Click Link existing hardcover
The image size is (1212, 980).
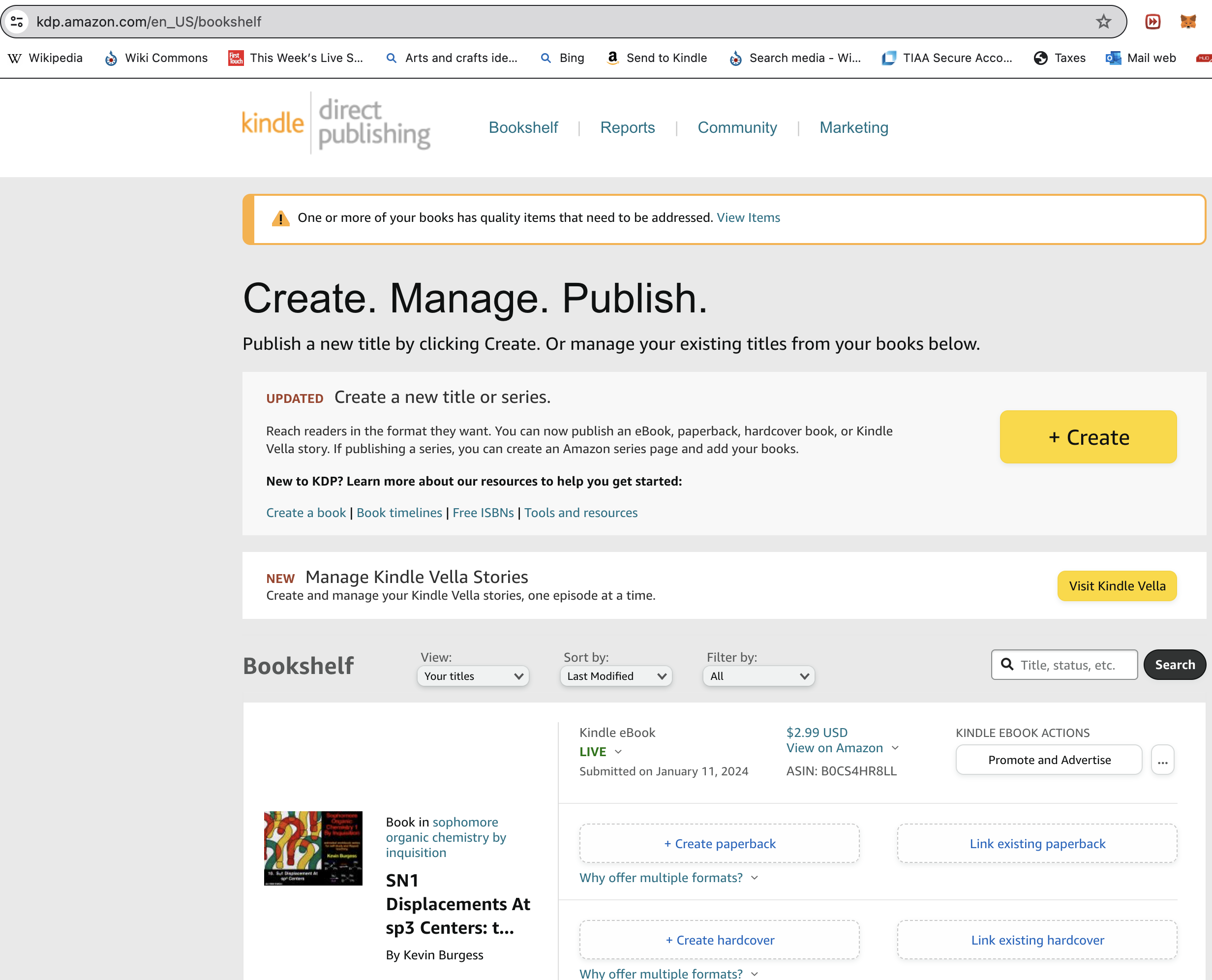[1037, 940]
